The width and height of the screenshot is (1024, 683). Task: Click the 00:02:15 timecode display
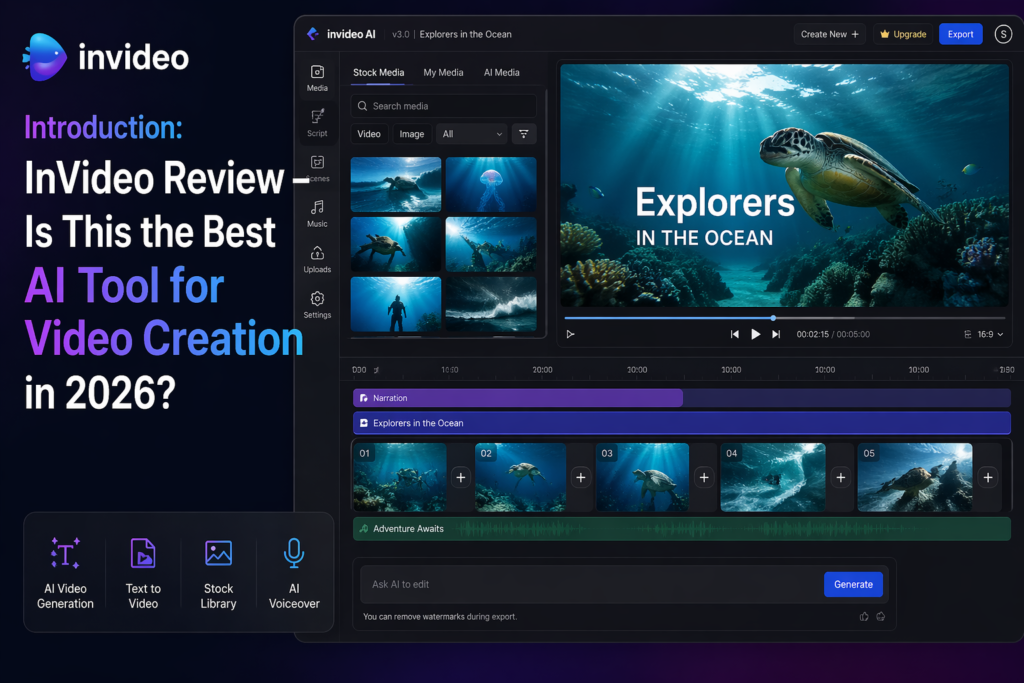(812, 334)
